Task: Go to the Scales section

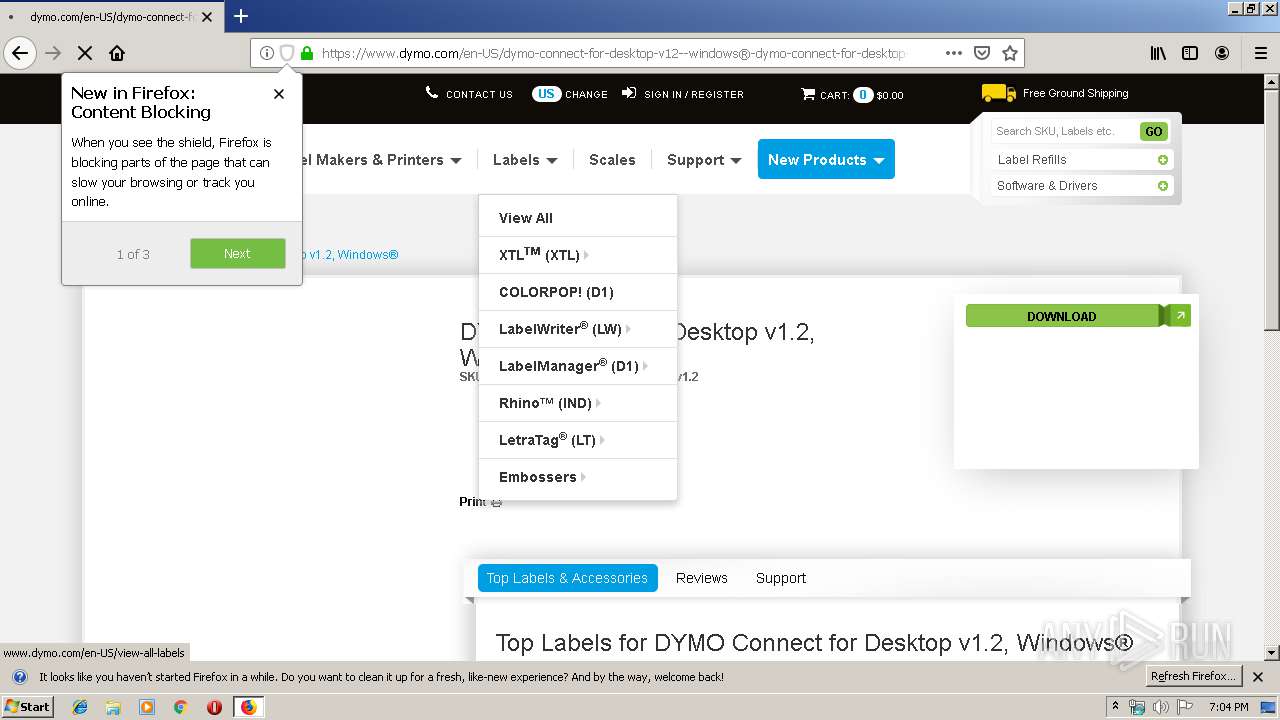Action: click(612, 160)
